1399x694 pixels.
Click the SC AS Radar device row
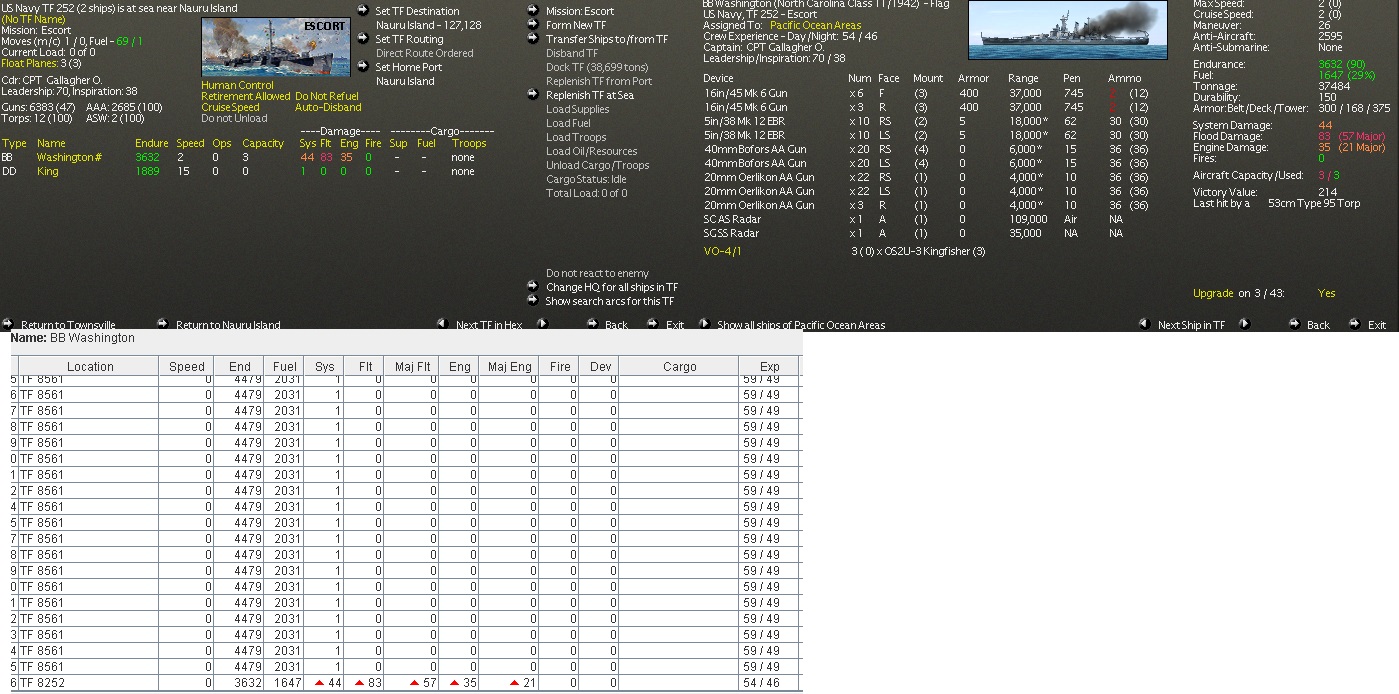(x=926, y=219)
